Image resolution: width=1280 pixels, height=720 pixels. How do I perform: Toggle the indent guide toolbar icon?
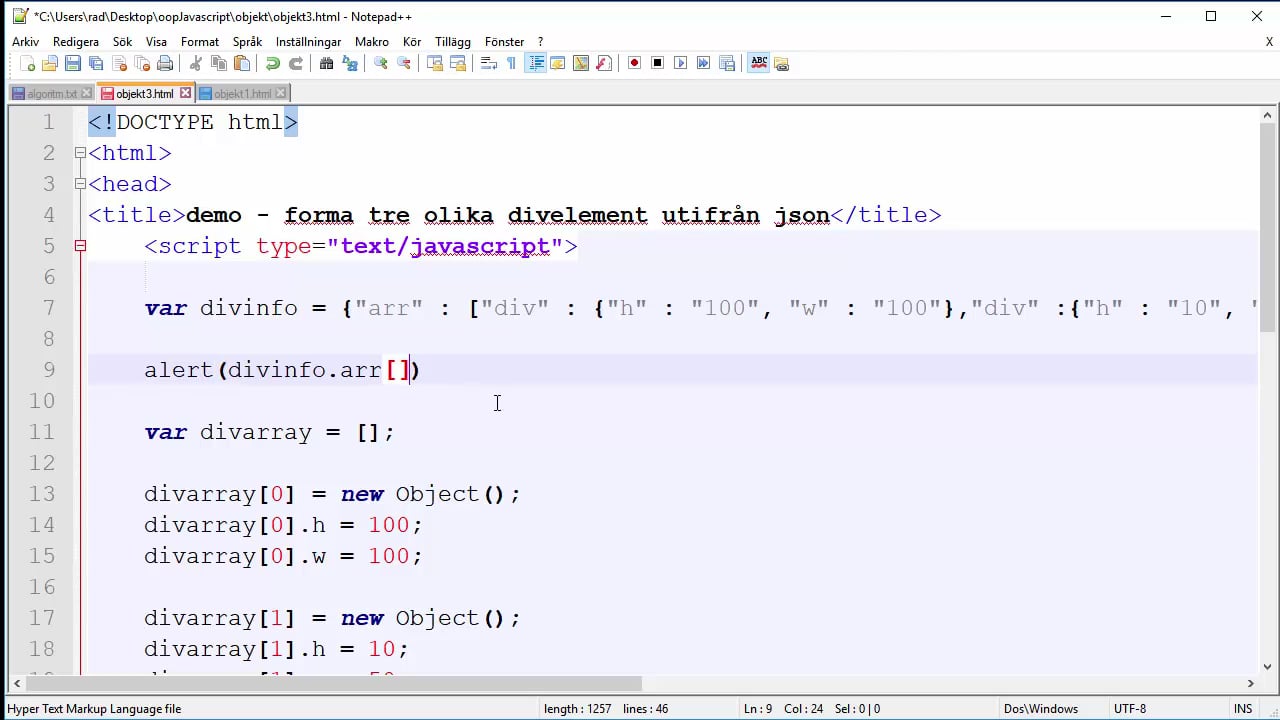click(x=536, y=63)
